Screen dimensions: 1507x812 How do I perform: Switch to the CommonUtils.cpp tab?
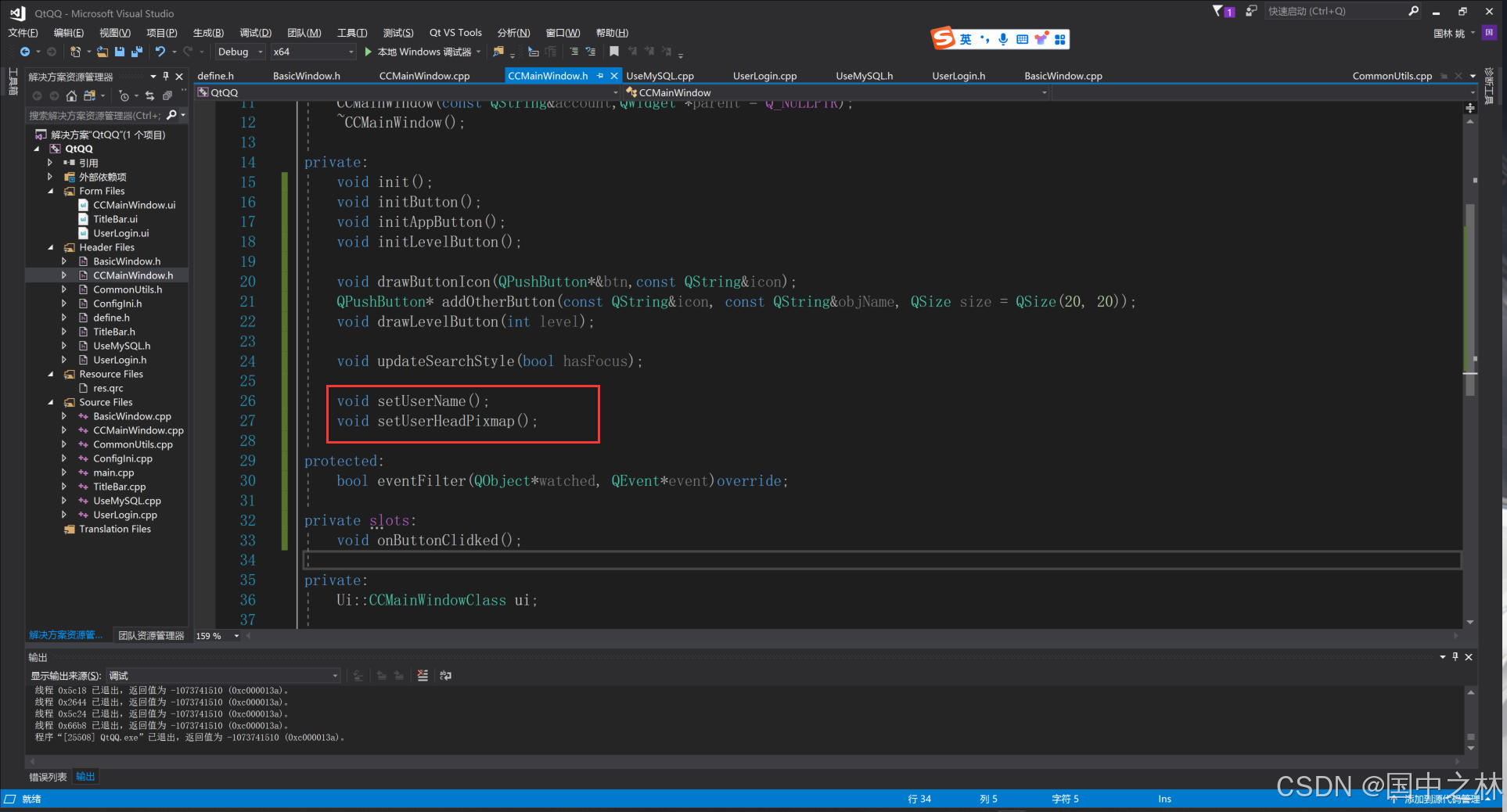1392,76
